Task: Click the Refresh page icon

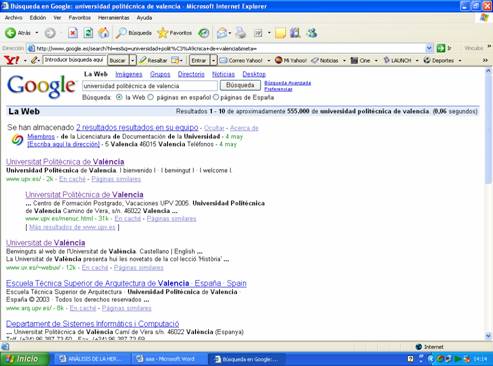Action: pos(88,33)
